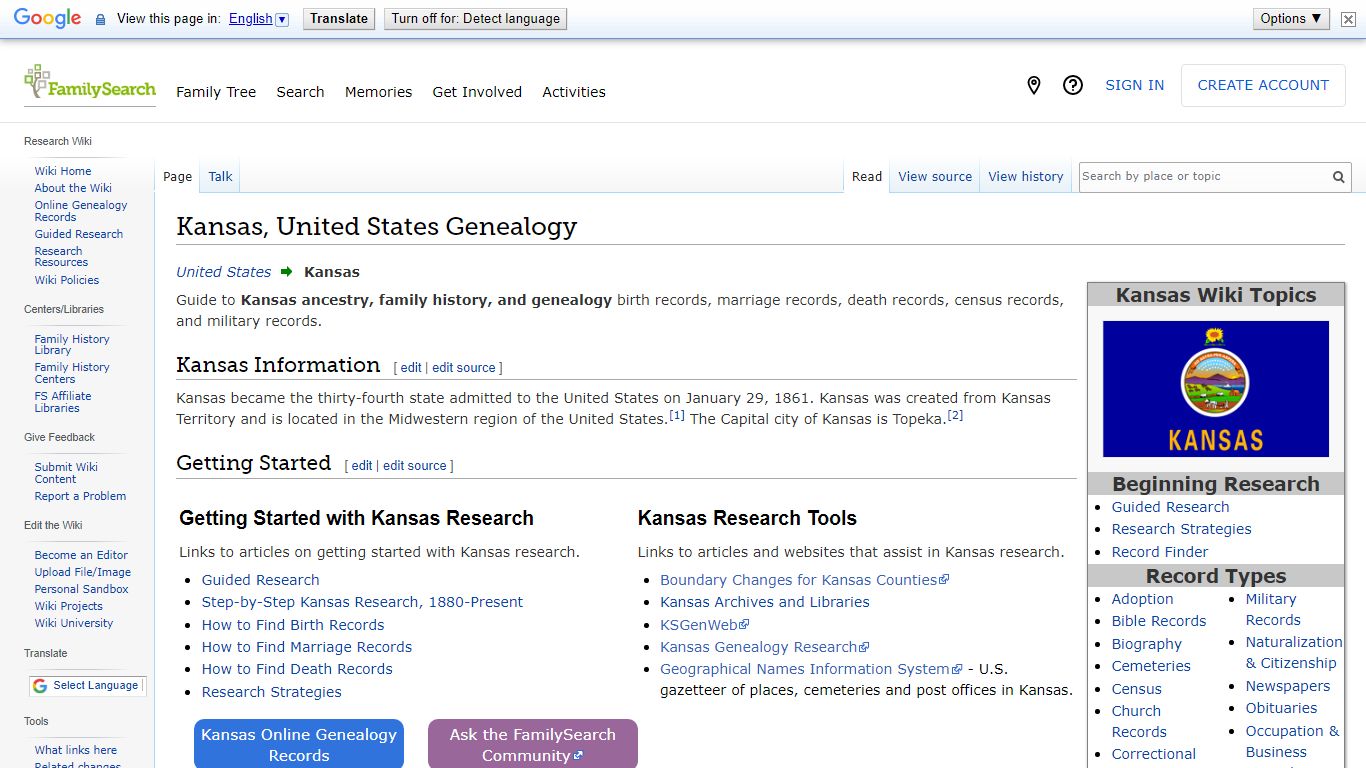This screenshot has height=768, width=1366.
Task: Select the Page tab
Action: [x=177, y=177]
